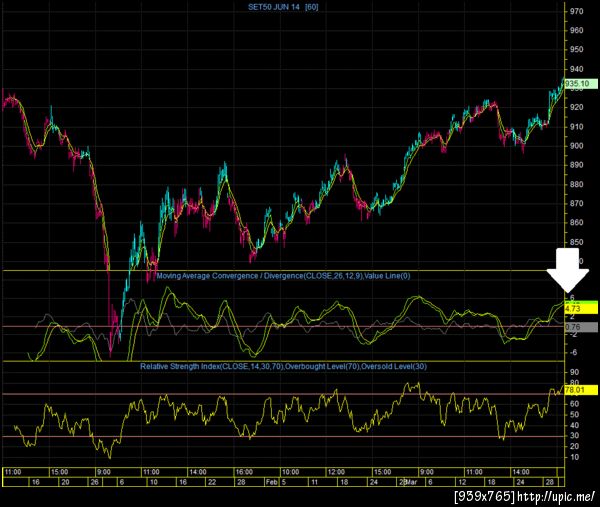Click the current price tag 935.10
600x507 pixels.
(x=581, y=84)
